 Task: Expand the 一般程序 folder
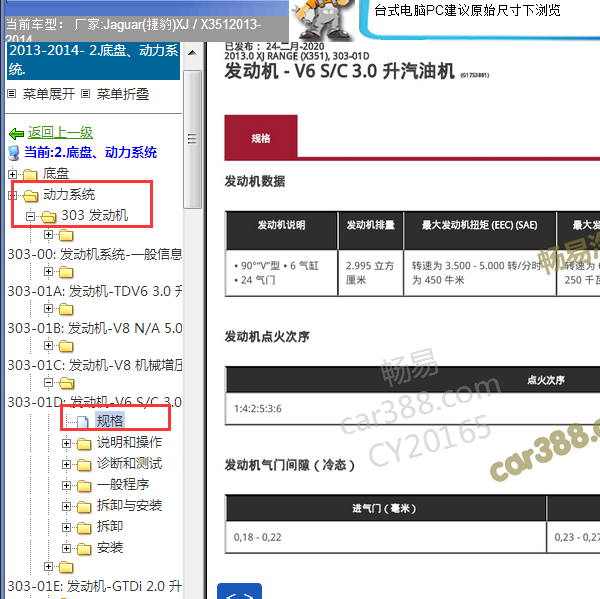click(x=67, y=485)
